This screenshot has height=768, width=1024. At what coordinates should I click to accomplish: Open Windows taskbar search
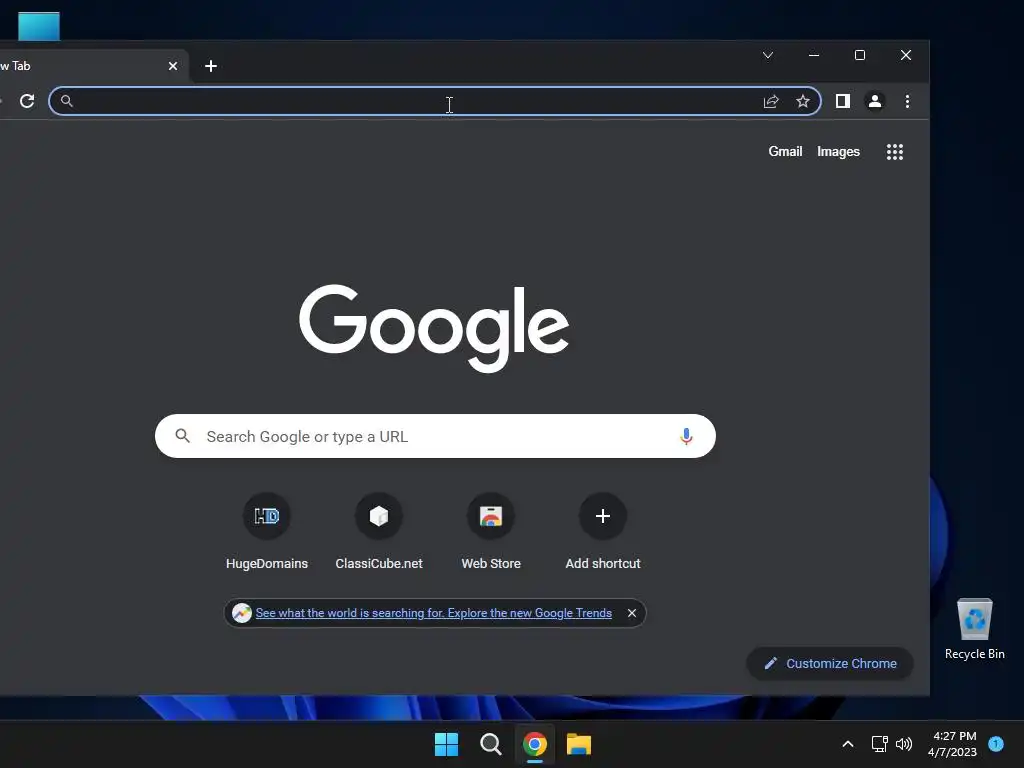pyautogui.click(x=490, y=744)
